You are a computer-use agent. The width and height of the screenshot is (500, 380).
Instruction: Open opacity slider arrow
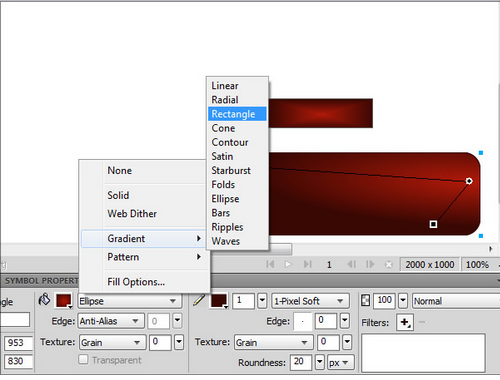pos(403,301)
